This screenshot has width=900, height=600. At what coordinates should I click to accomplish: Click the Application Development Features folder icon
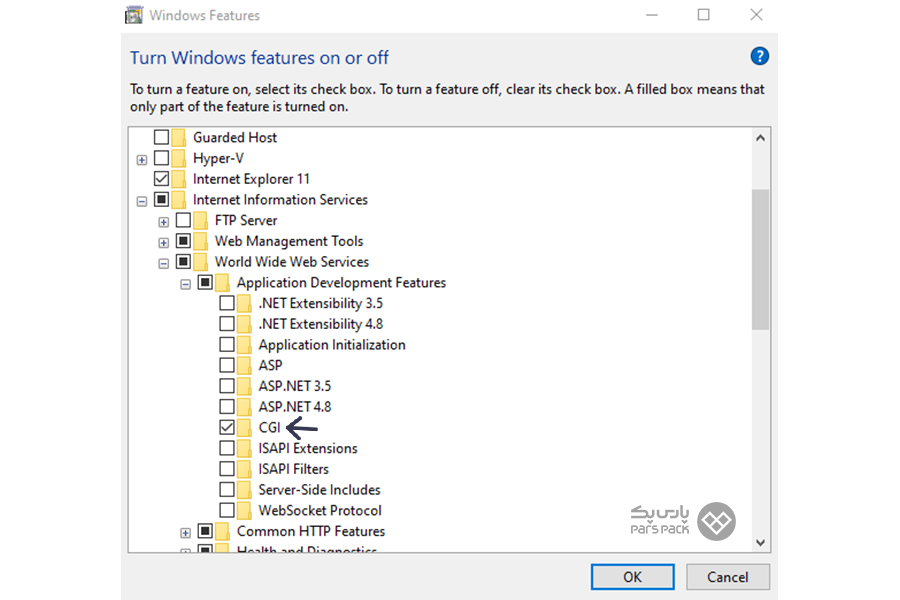pyautogui.click(x=222, y=282)
